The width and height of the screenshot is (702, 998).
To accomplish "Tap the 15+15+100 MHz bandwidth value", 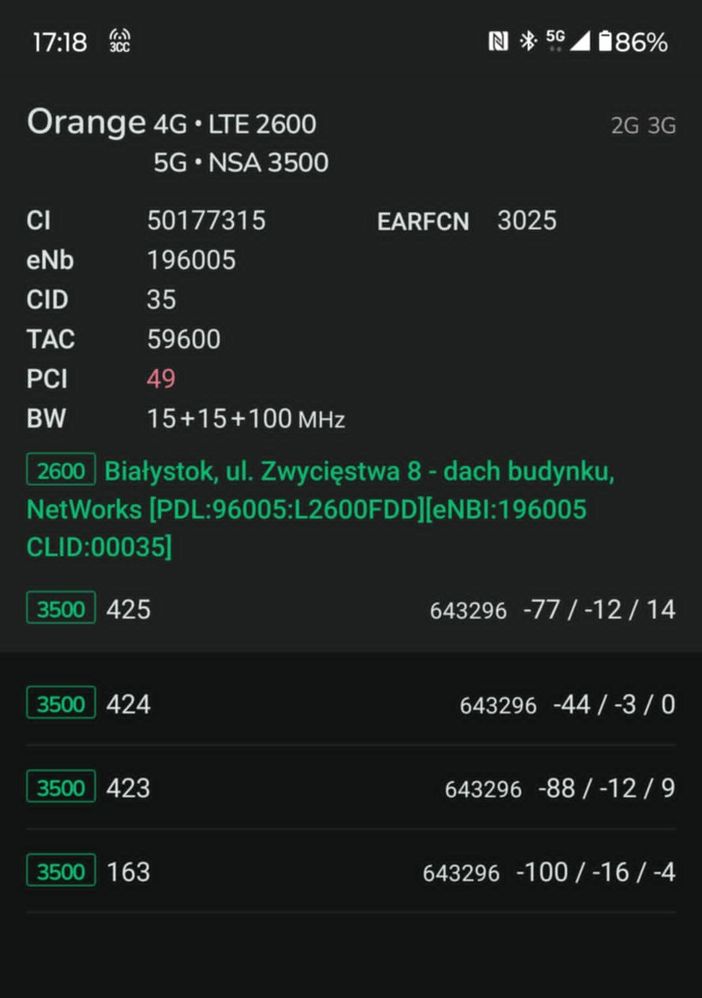I will click(245, 419).
